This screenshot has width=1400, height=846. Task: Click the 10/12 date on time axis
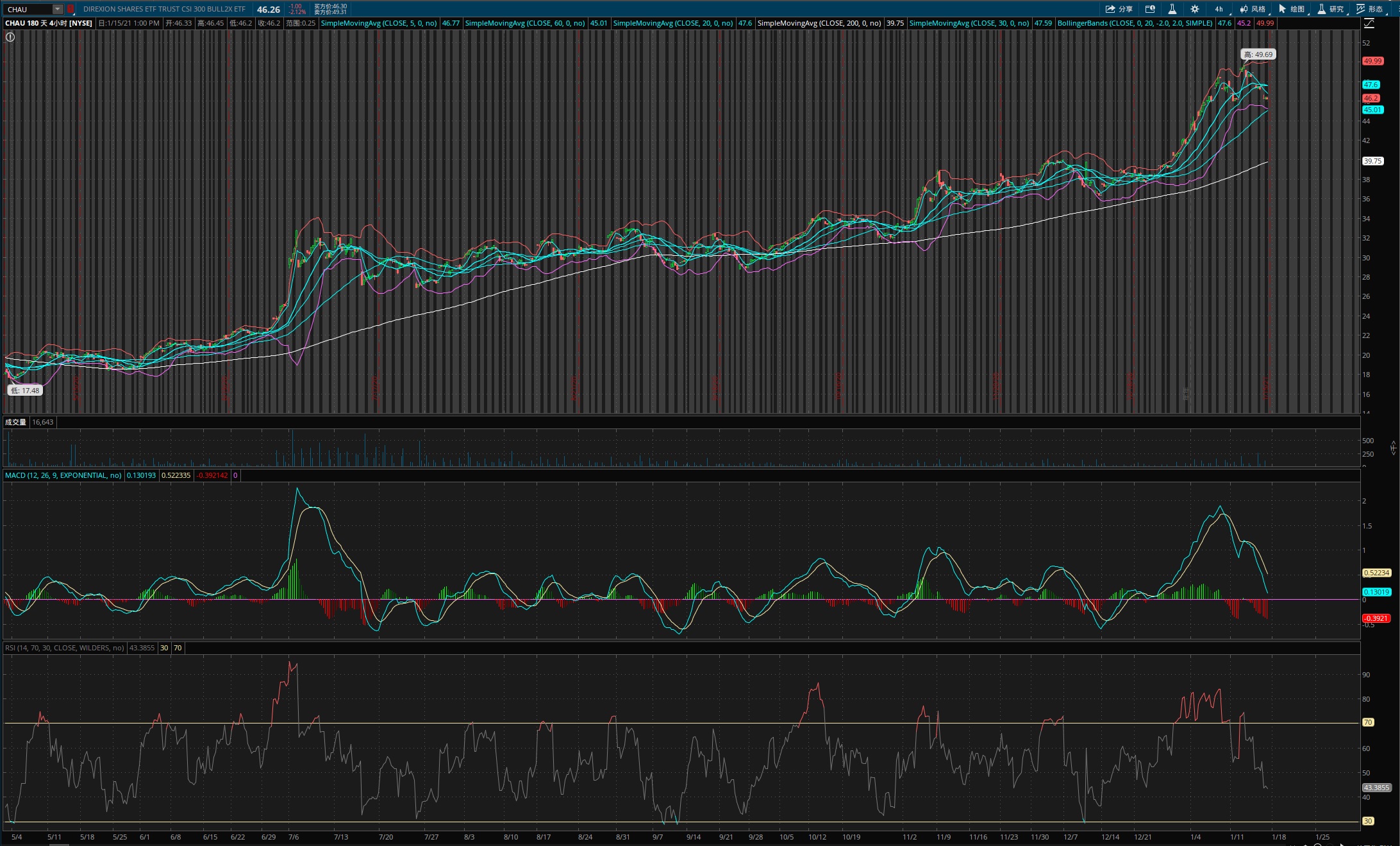point(817,837)
